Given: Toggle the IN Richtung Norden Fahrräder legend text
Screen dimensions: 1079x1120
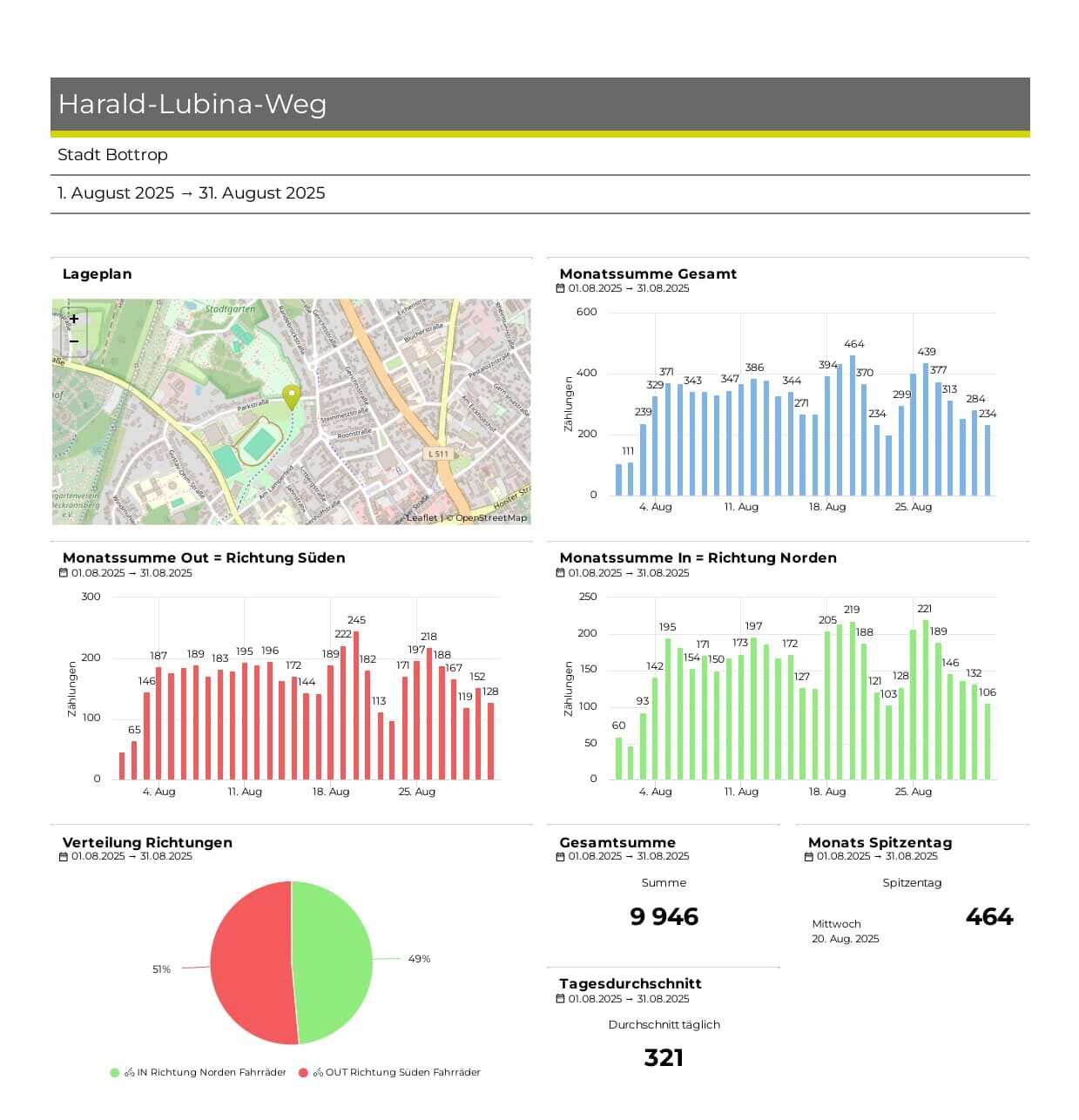Looking at the screenshot, I should (x=211, y=1073).
